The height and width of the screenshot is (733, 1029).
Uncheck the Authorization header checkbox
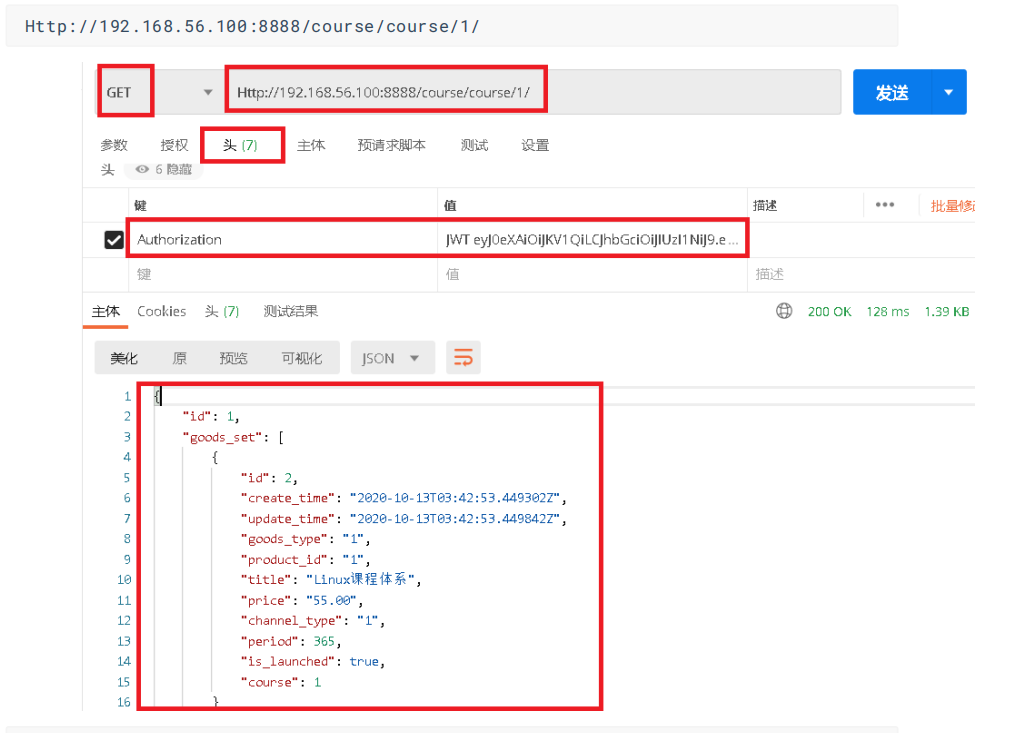coord(114,240)
